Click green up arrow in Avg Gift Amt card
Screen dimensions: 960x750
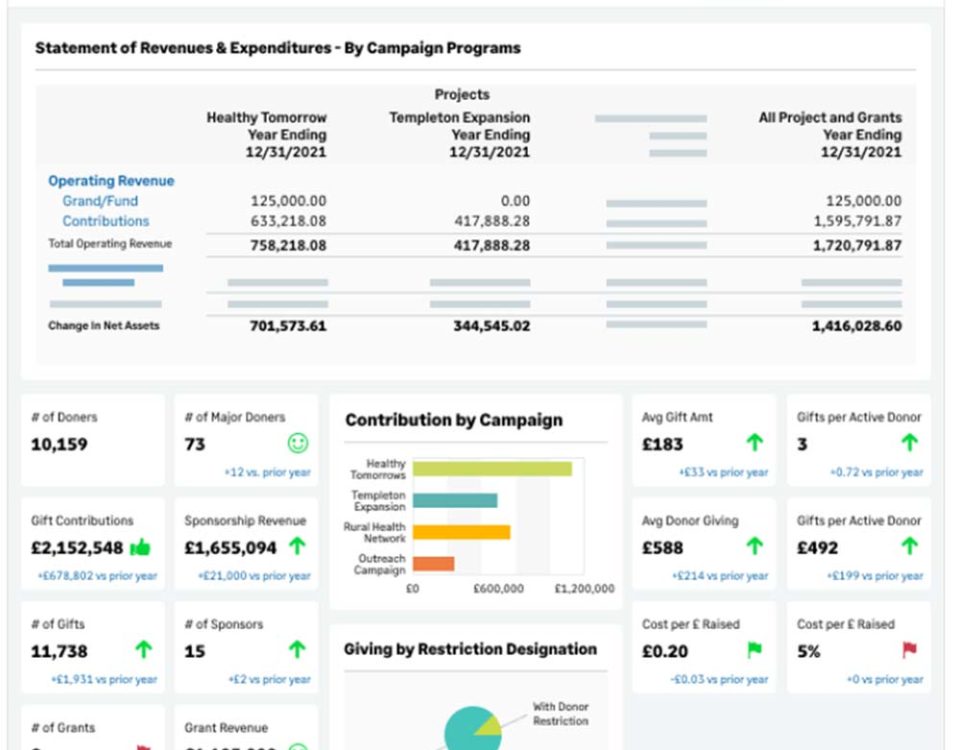(x=755, y=442)
